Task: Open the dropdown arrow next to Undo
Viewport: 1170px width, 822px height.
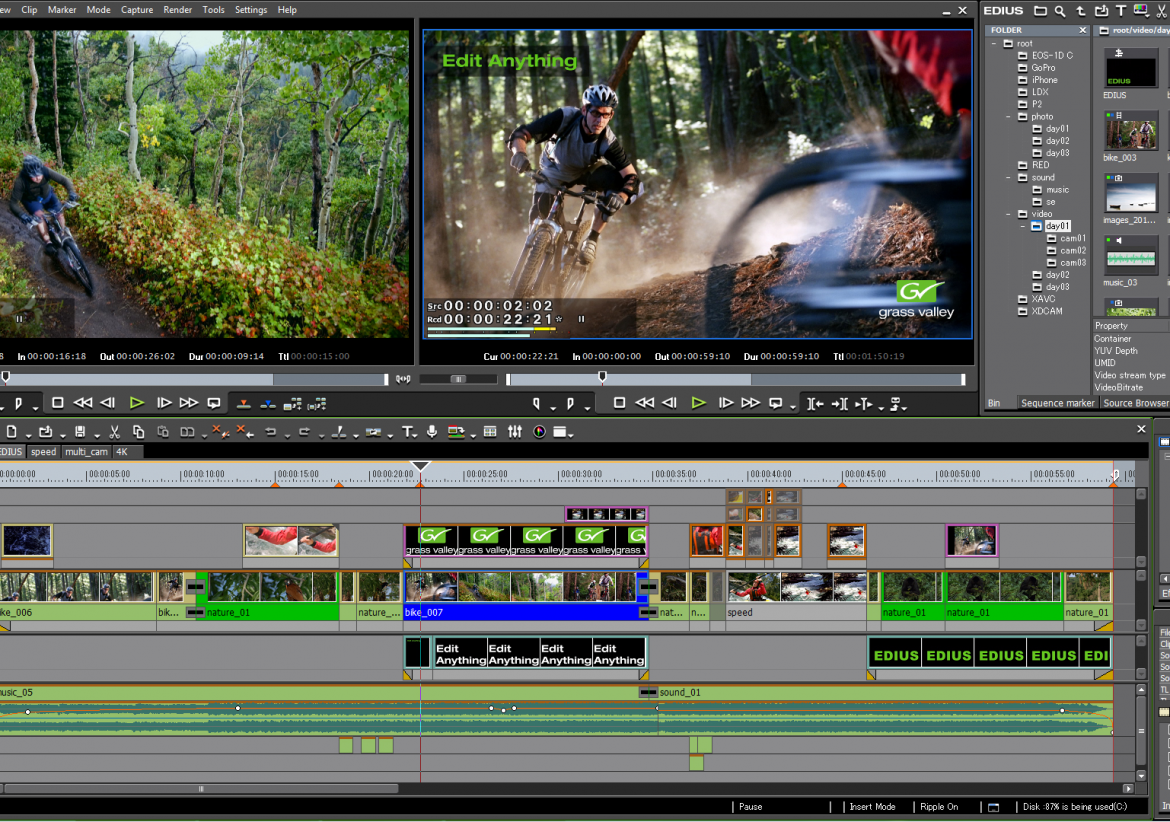Action: (x=287, y=435)
